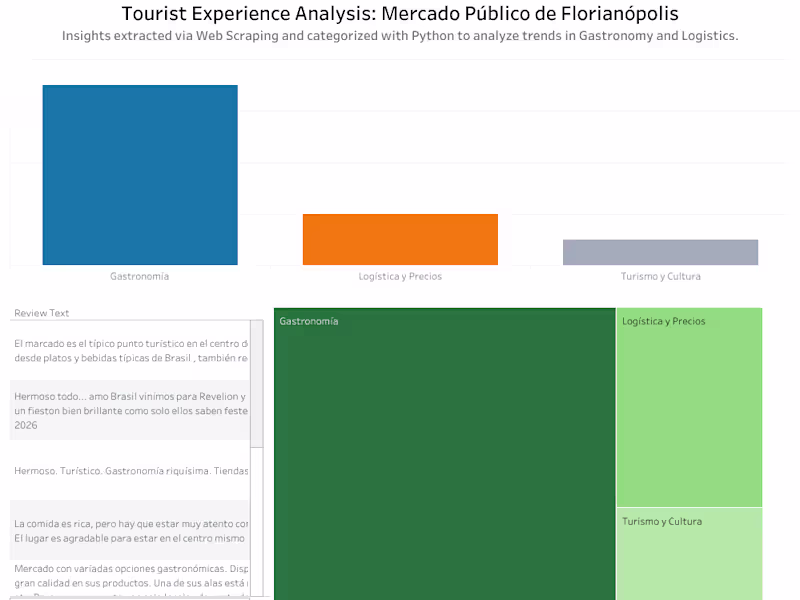Click the review list vertical scrollbar thumb
Screen dimensions: 800x600
pos(257,384)
